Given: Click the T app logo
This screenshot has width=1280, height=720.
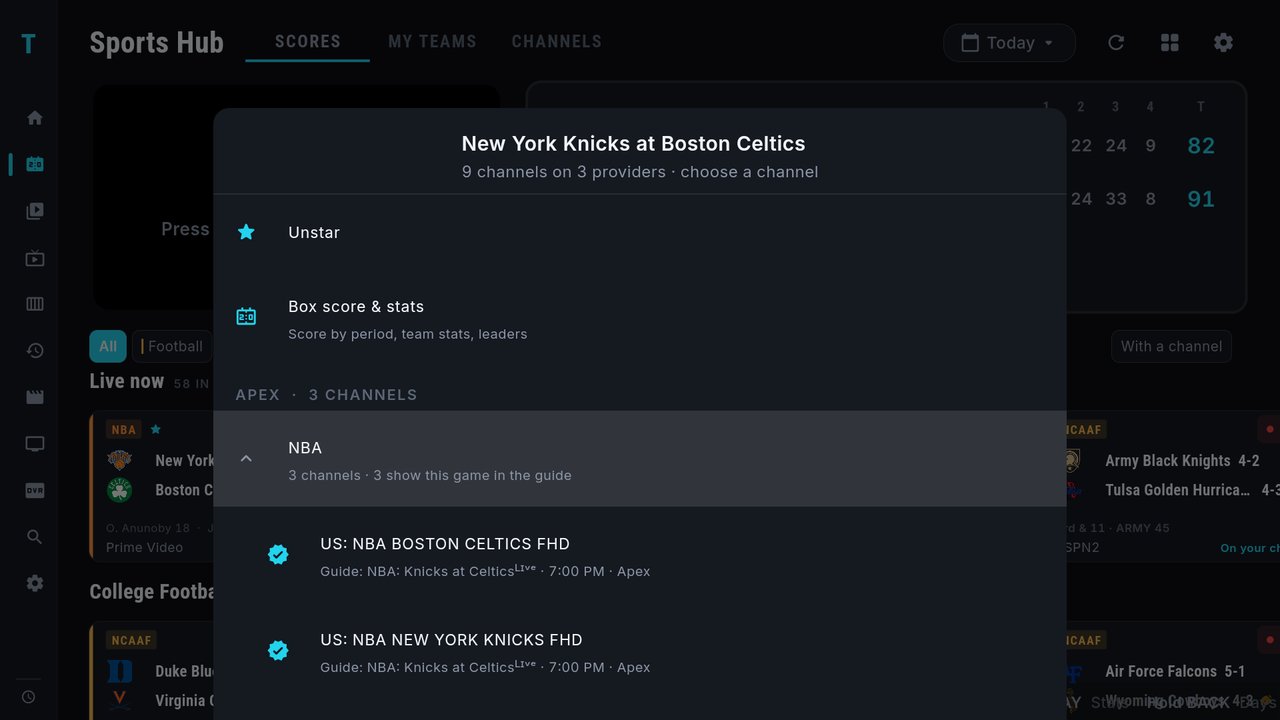Looking at the screenshot, I should [28, 43].
